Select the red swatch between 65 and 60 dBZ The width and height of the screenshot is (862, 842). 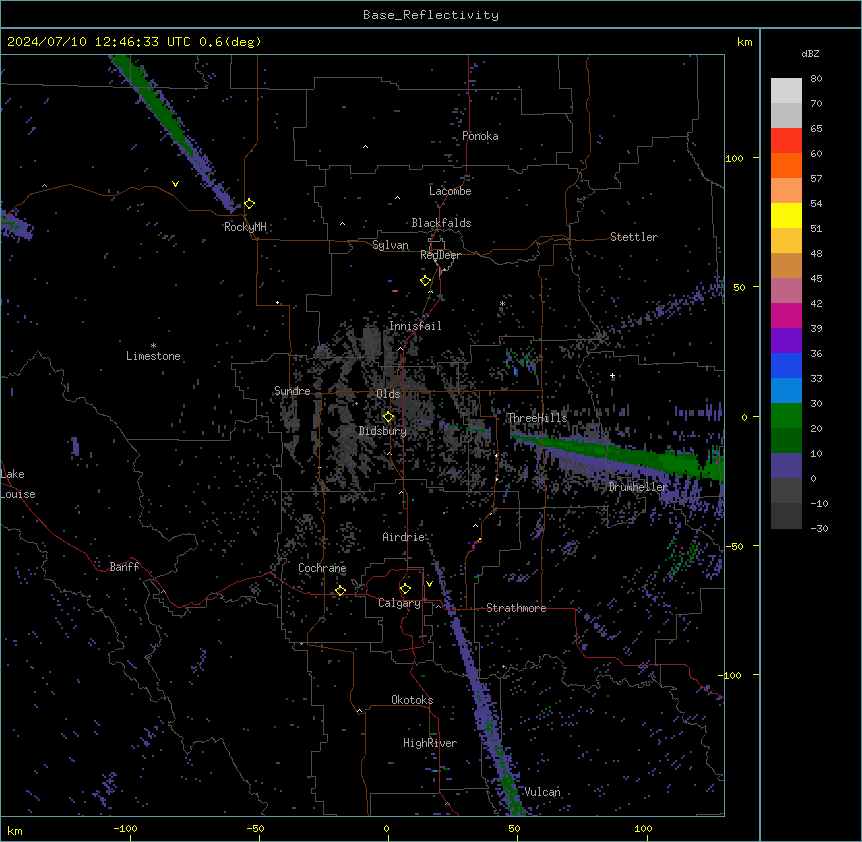click(786, 140)
